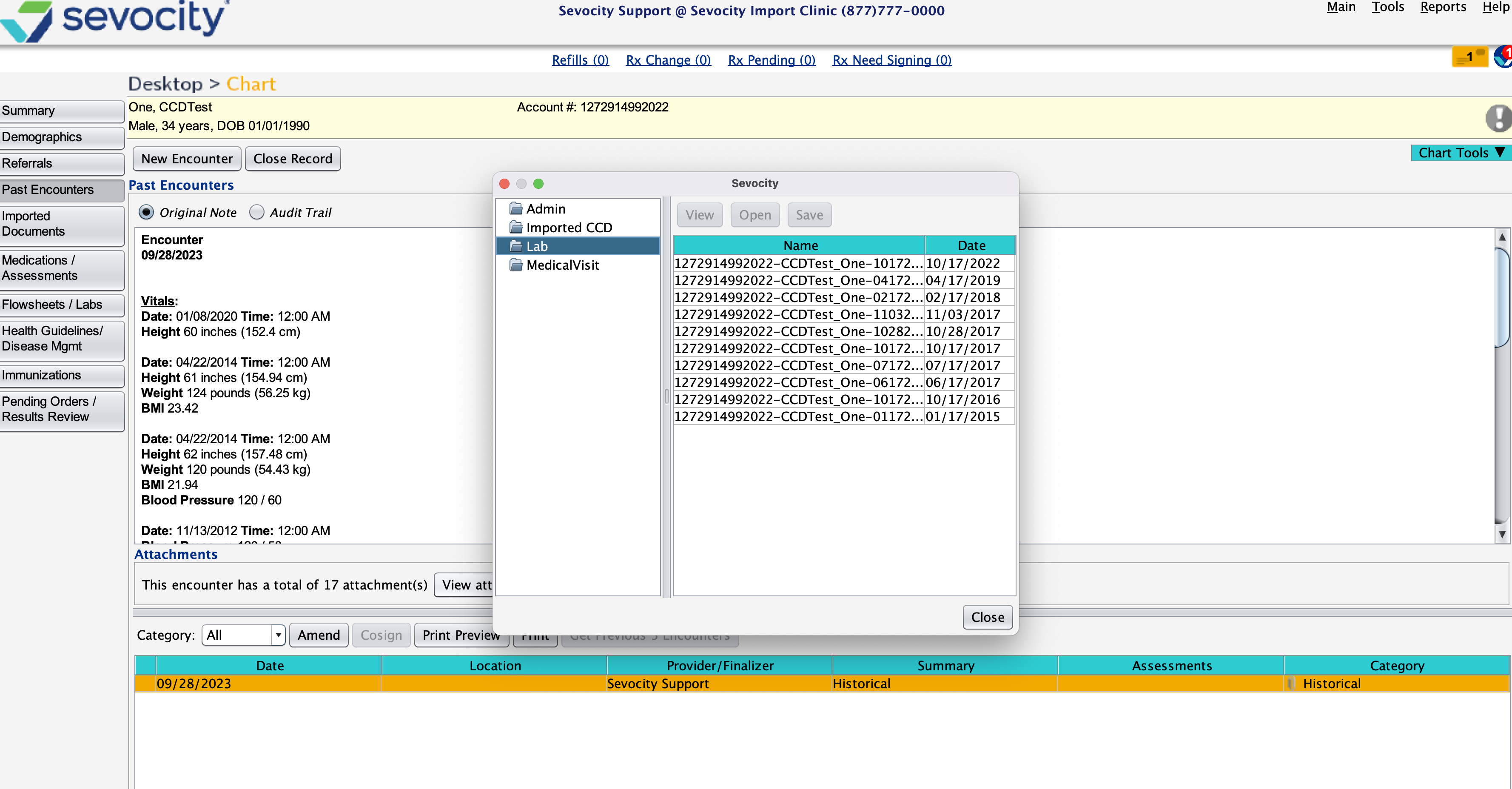The image size is (1512, 789).
Task: Select the Audit Trail radio button
Action: (x=256, y=212)
